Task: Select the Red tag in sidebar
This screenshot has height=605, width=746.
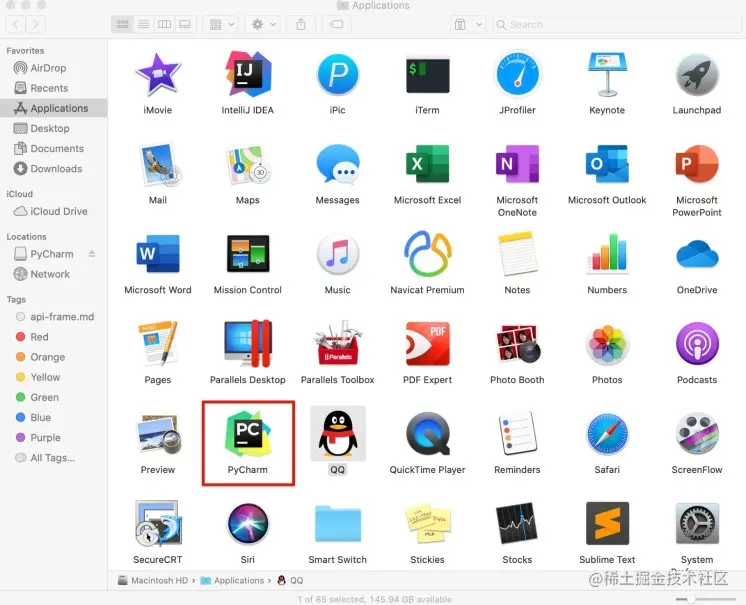Action: click(32, 337)
